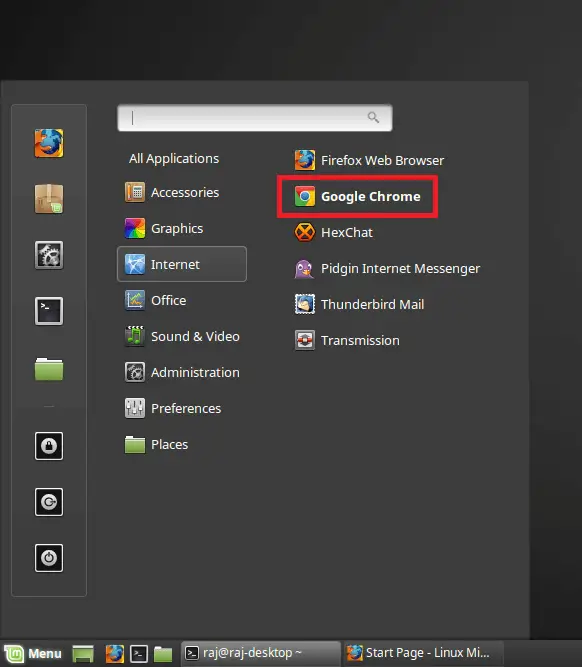Click the menu search field

255,118
